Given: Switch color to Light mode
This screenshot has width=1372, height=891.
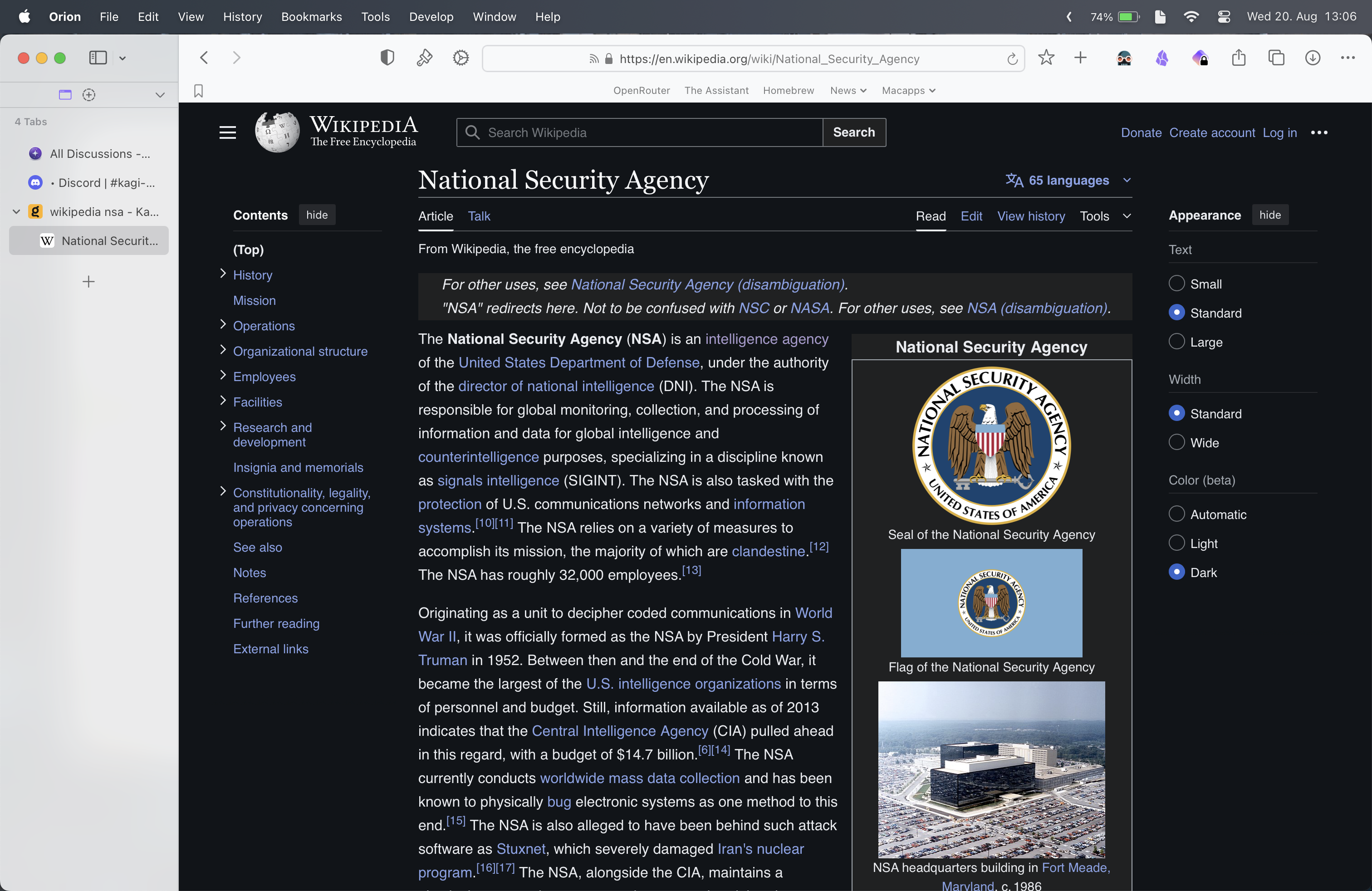Looking at the screenshot, I should pyautogui.click(x=1176, y=543).
